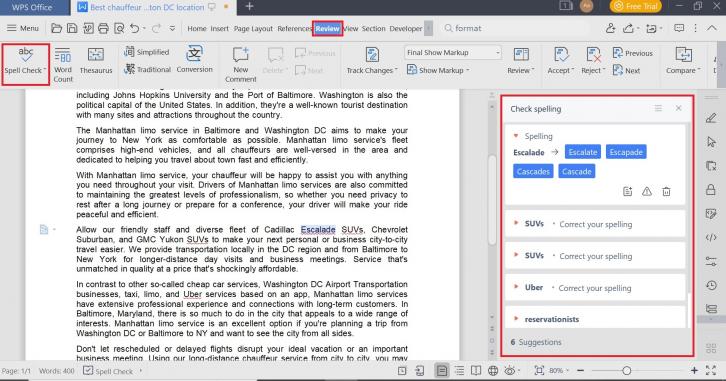Close the Check spelling panel

pyautogui.click(x=678, y=108)
